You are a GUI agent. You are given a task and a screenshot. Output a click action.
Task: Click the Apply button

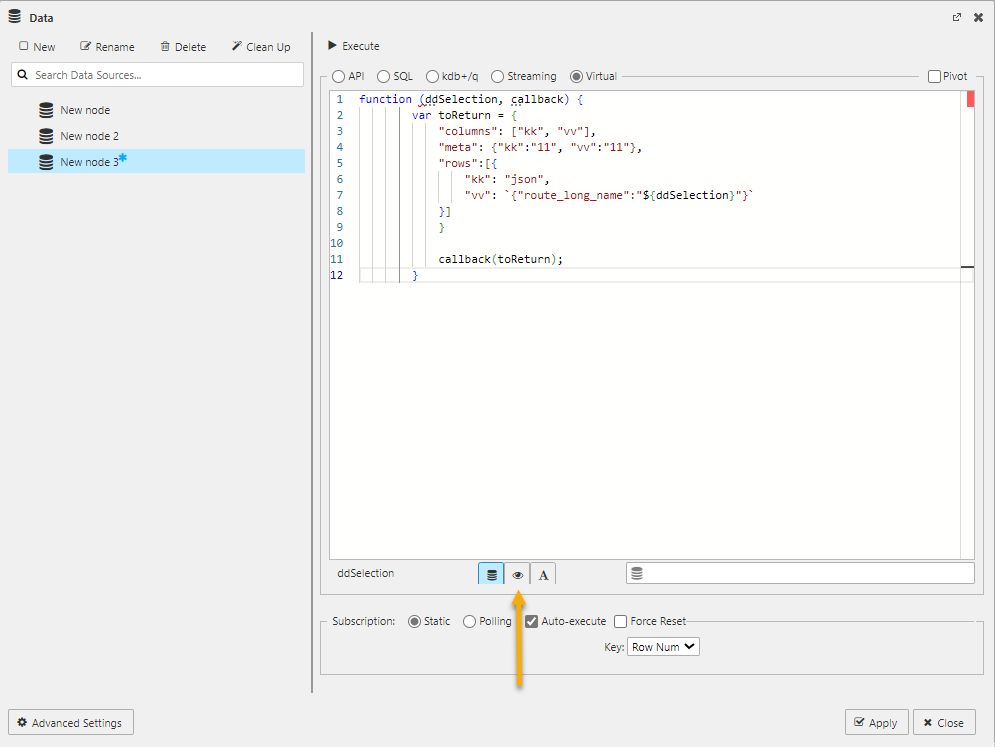pyautogui.click(x=876, y=722)
